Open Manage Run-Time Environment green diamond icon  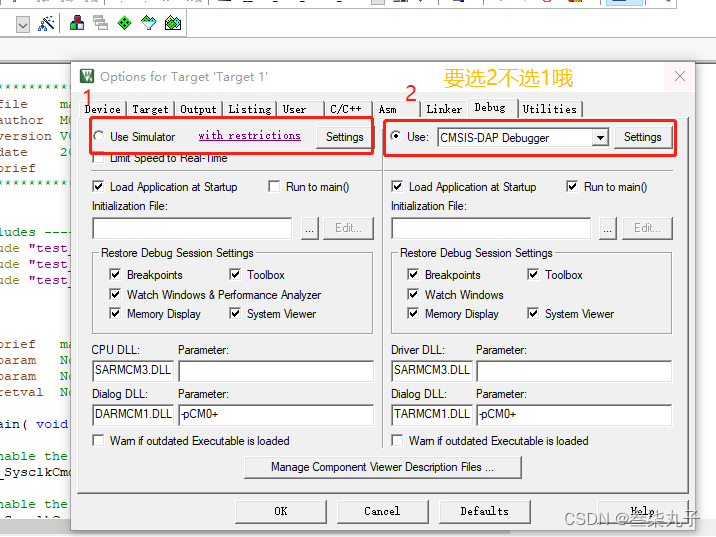click(124, 23)
